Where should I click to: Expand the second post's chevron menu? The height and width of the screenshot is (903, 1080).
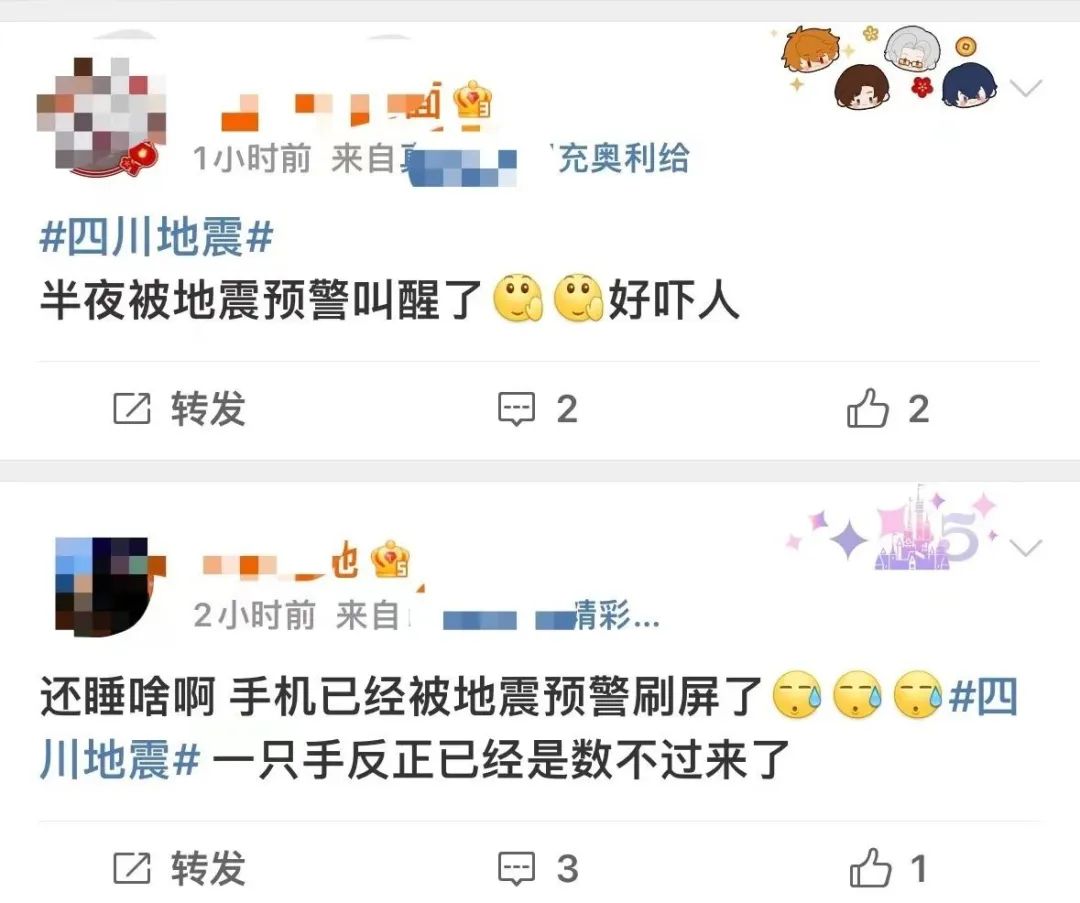tap(1025, 548)
